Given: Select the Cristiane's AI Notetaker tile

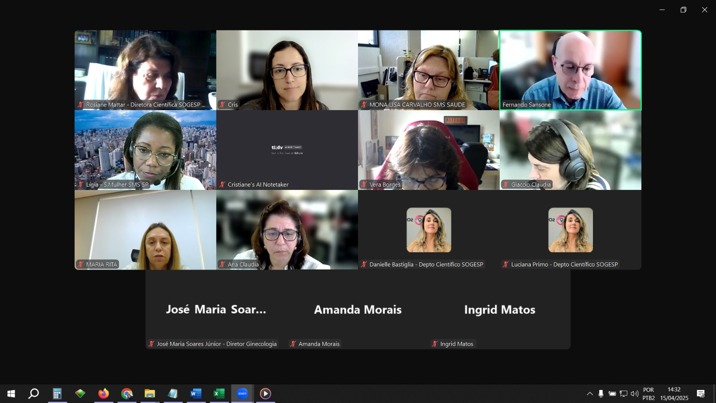Looking at the screenshot, I should pyautogui.click(x=287, y=149).
